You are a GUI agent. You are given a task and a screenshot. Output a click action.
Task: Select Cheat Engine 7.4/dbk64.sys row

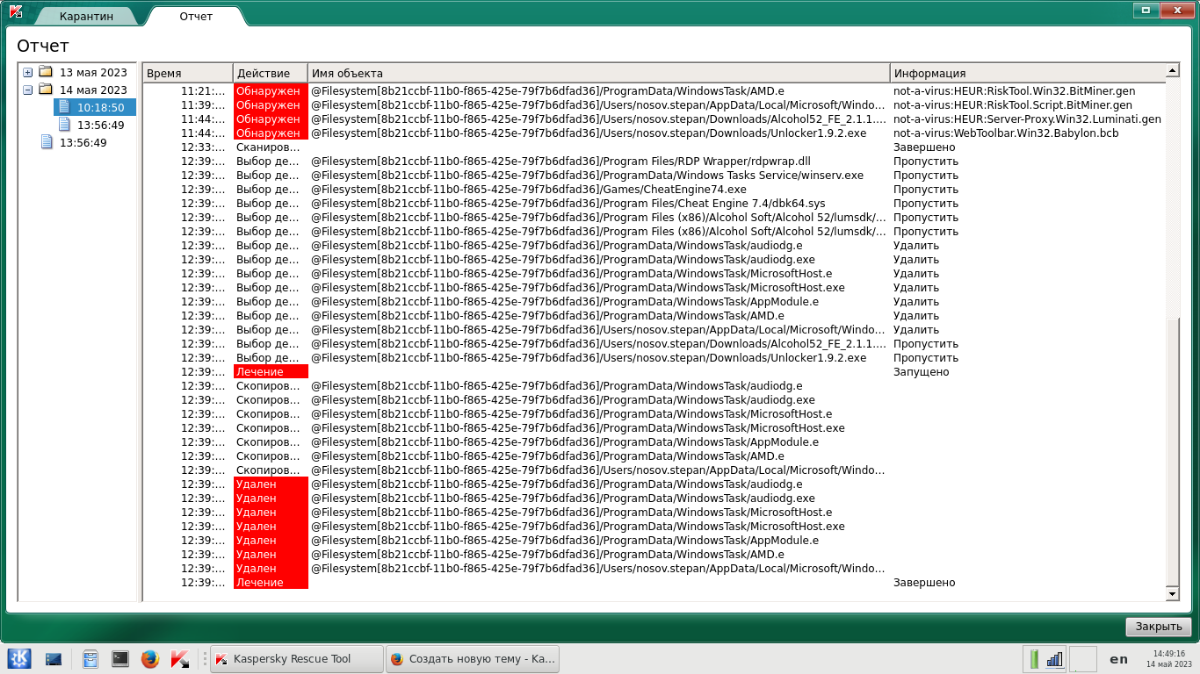tap(655, 202)
